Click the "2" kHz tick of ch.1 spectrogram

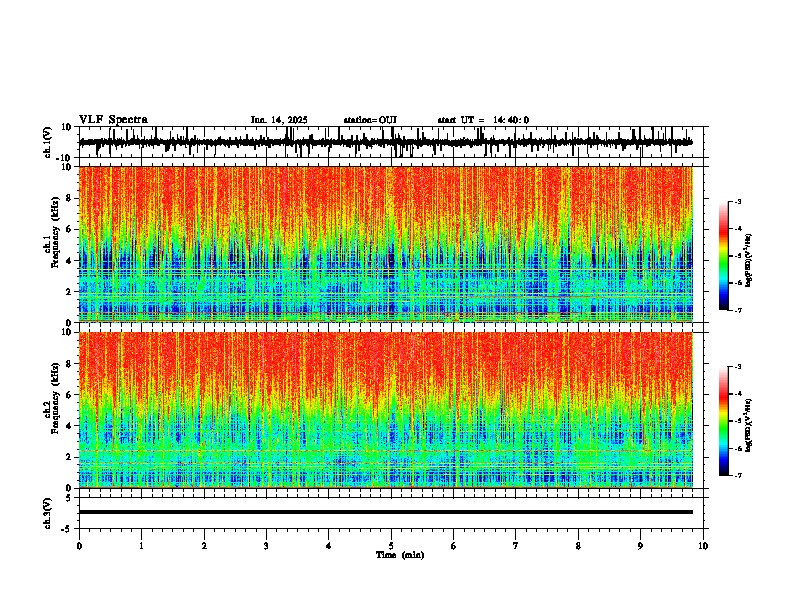(x=70, y=292)
